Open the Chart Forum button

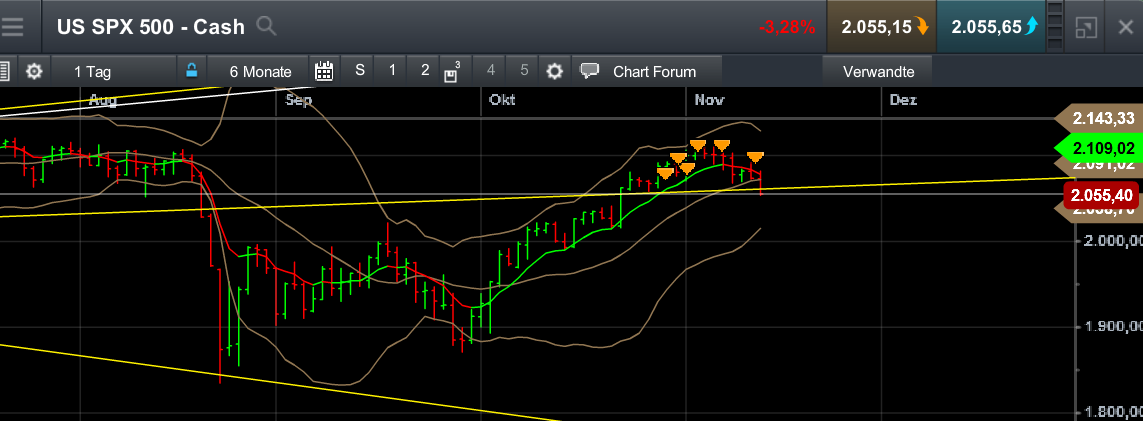coord(647,71)
